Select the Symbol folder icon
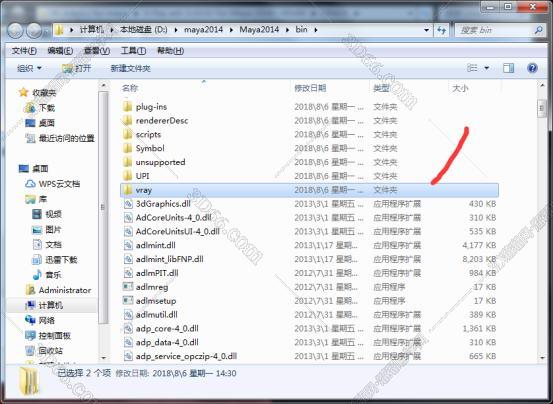 coord(127,148)
